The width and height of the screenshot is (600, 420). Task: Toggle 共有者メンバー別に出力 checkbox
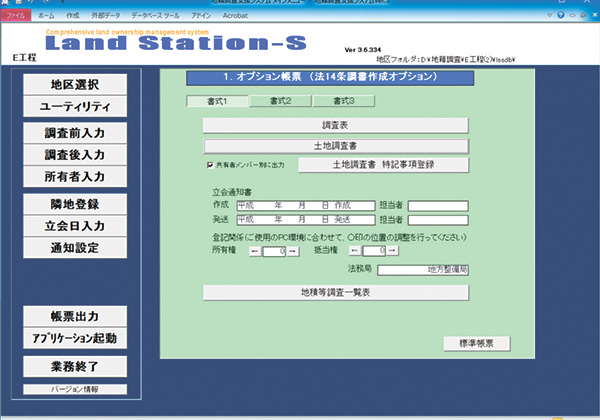(x=210, y=165)
